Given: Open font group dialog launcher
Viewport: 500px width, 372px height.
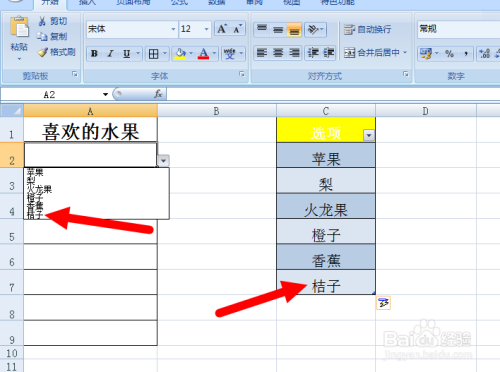Looking at the screenshot, I should [x=242, y=74].
